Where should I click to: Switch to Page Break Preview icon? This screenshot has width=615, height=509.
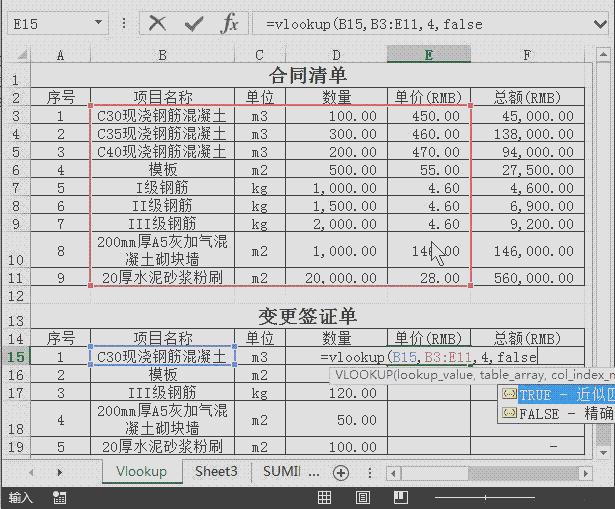[x=401, y=497]
